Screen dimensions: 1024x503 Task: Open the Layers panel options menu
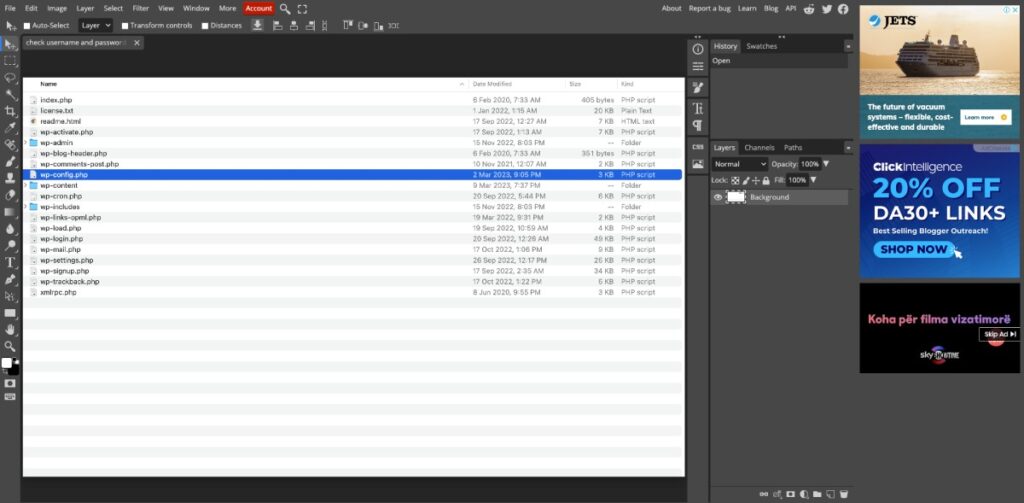848,148
